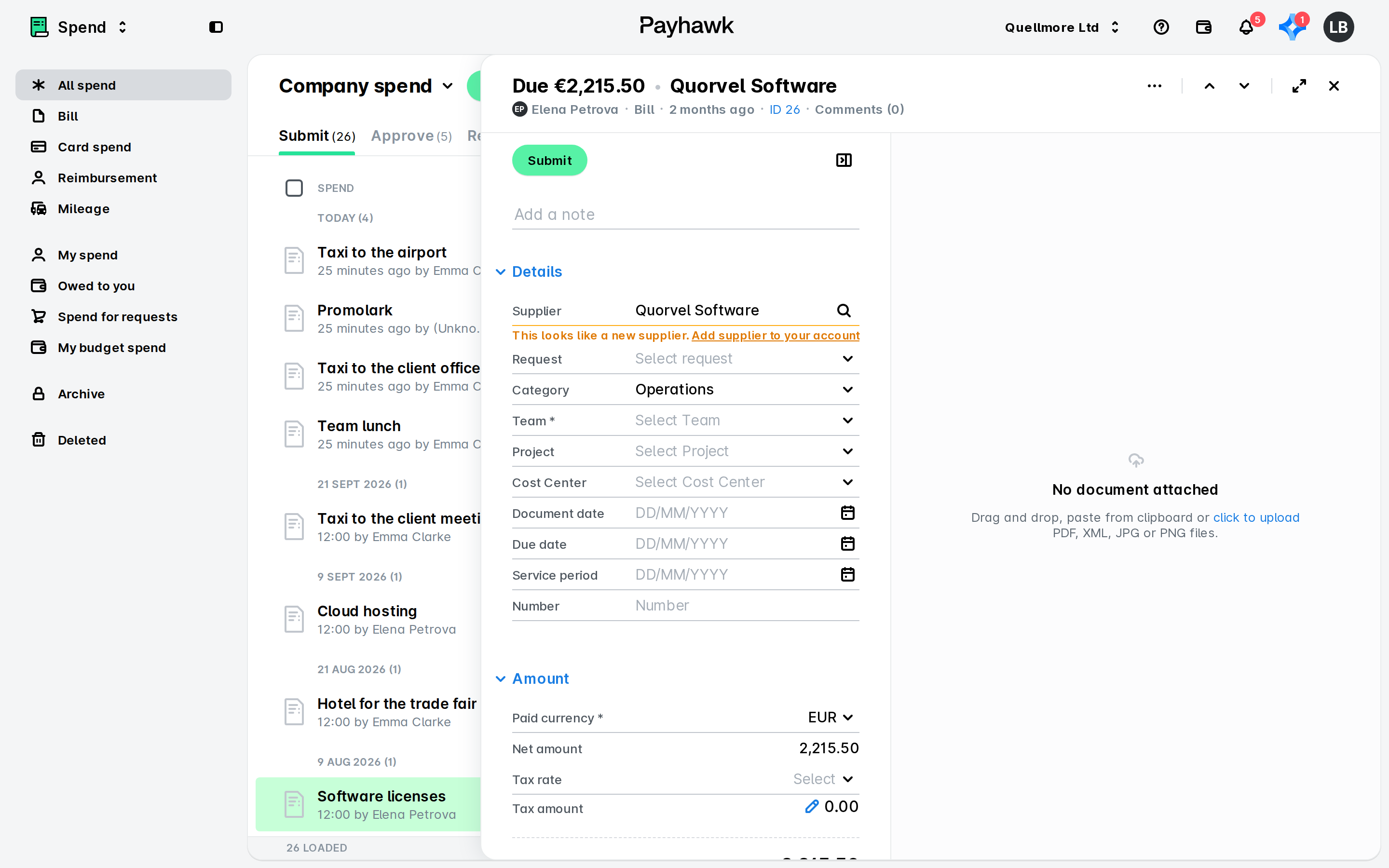The width and height of the screenshot is (1389, 868).
Task: Open Due date calendar picker
Action: (847, 543)
